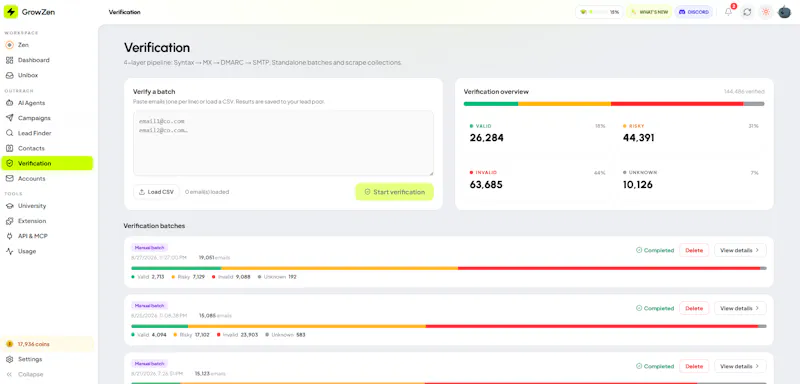
Task: Click Valid 4,094 in the second batch
Action: click(x=149, y=335)
